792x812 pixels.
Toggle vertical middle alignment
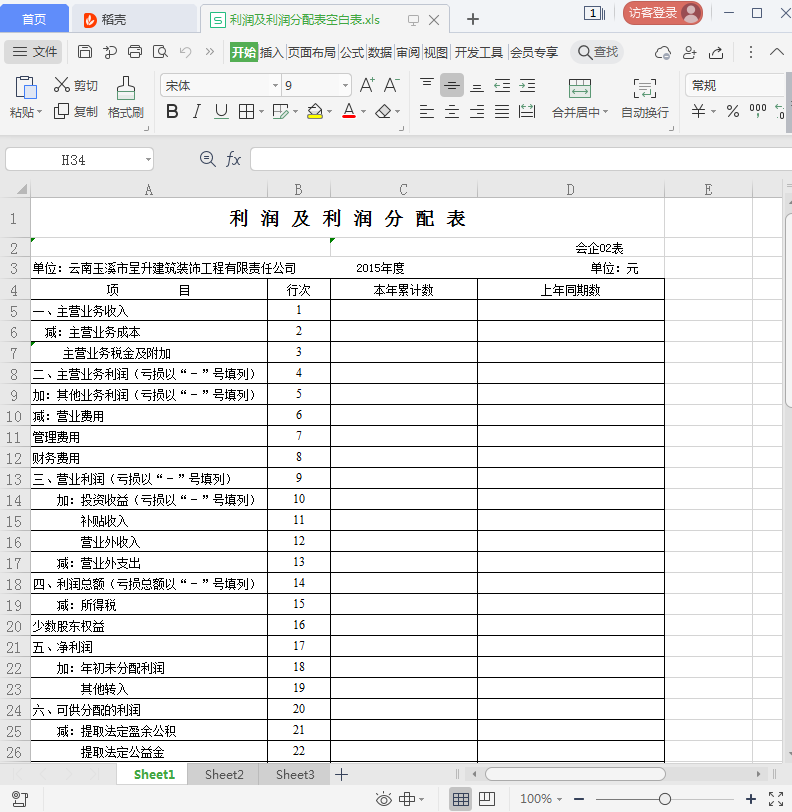452,85
